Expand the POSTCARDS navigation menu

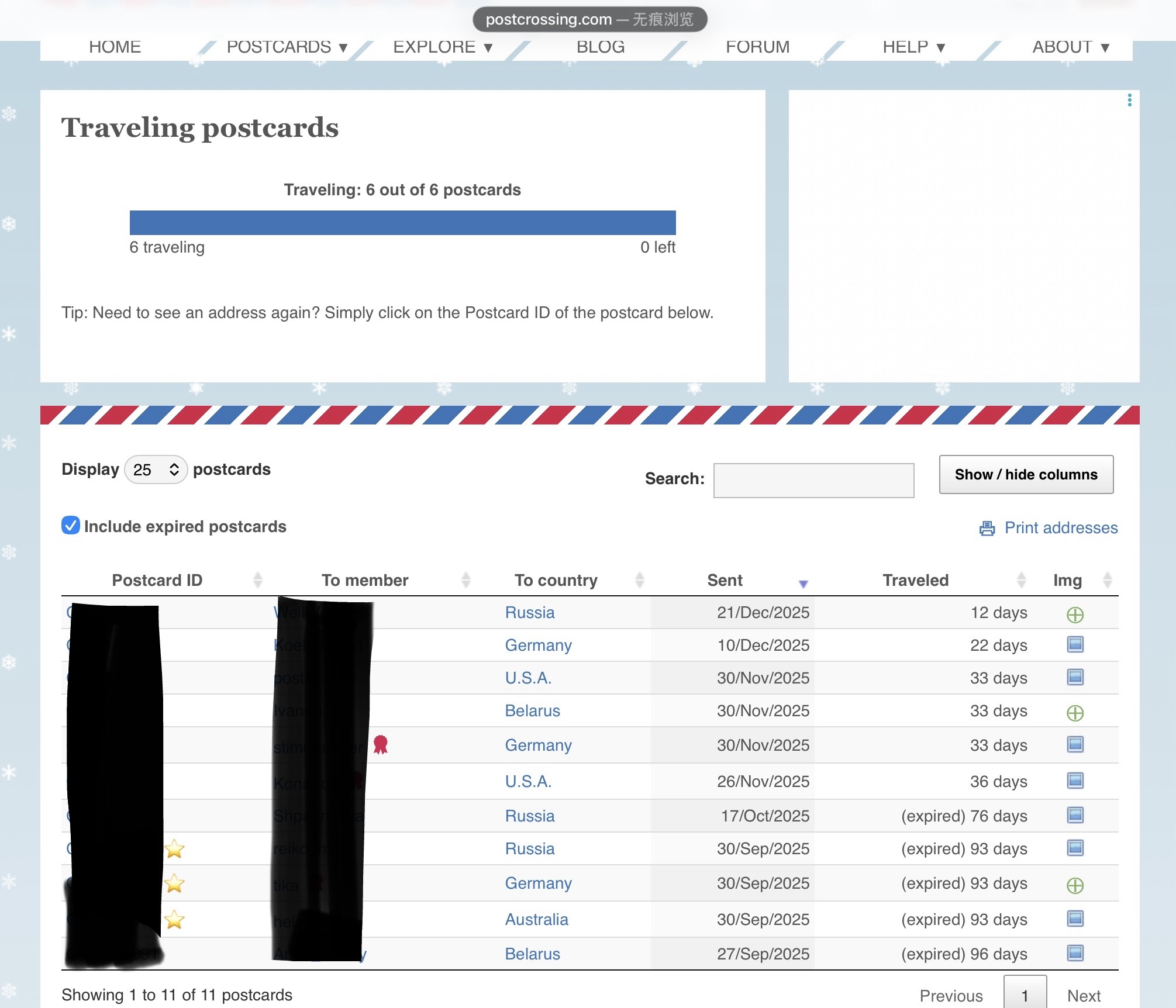point(287,47)
